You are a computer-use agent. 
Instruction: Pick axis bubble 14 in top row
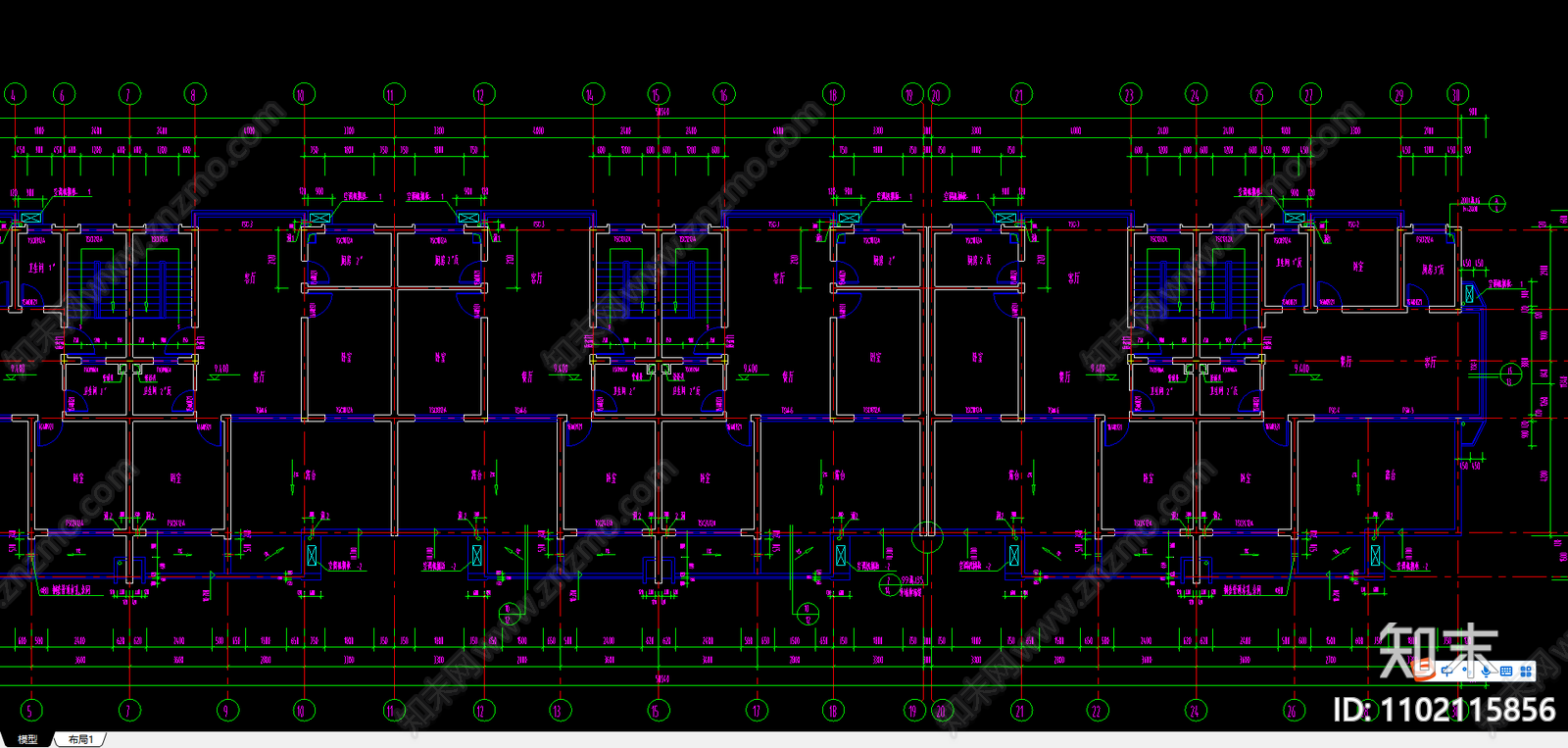592,94
